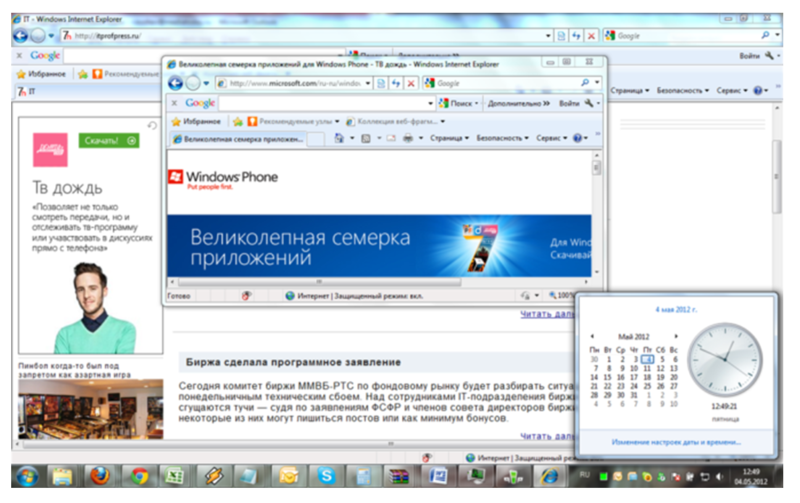Screen dimensions: 800x503
Task: Click Избранное in background IT window
Action: 41,74
